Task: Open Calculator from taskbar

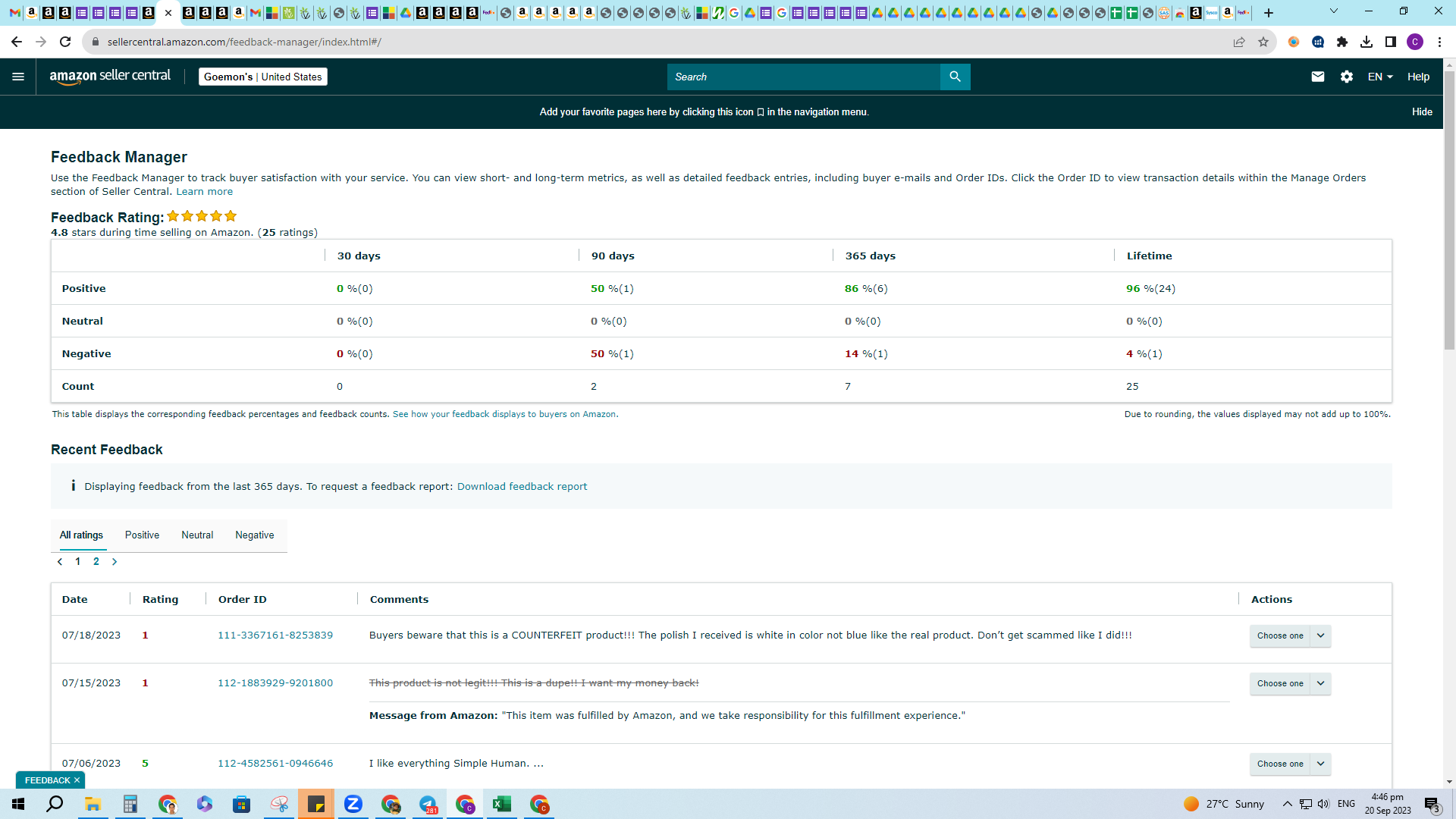Action: coord(130,804)
